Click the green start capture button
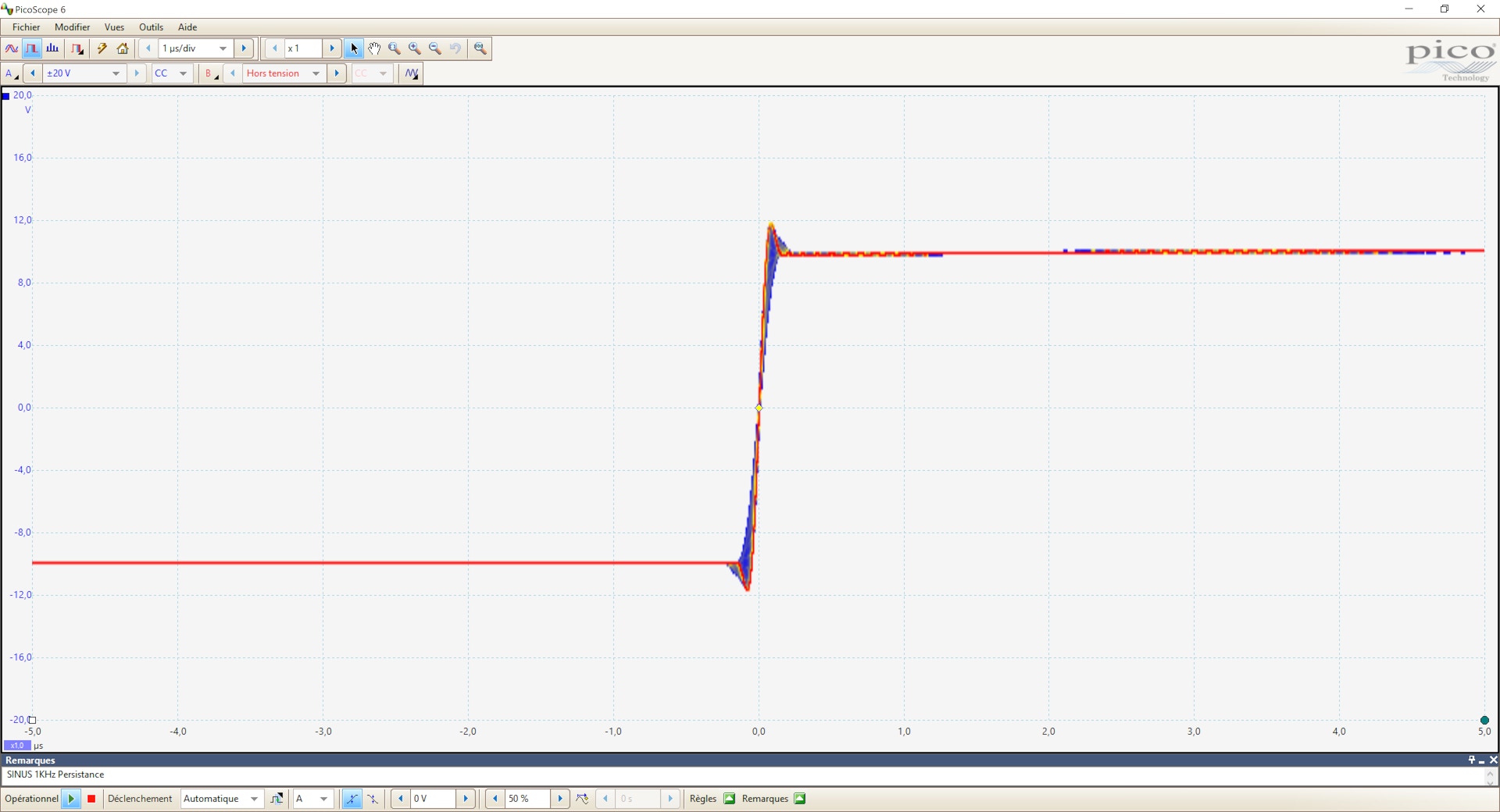 click(x=71, y=799)
